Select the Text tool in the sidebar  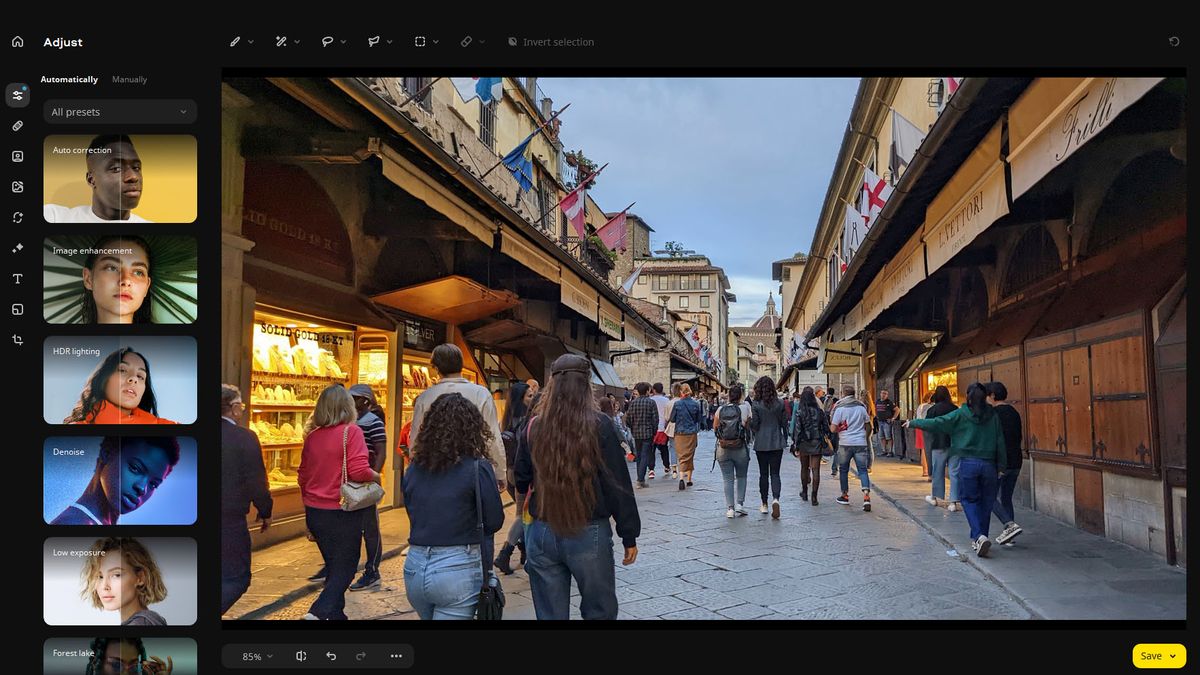[17, 278]
